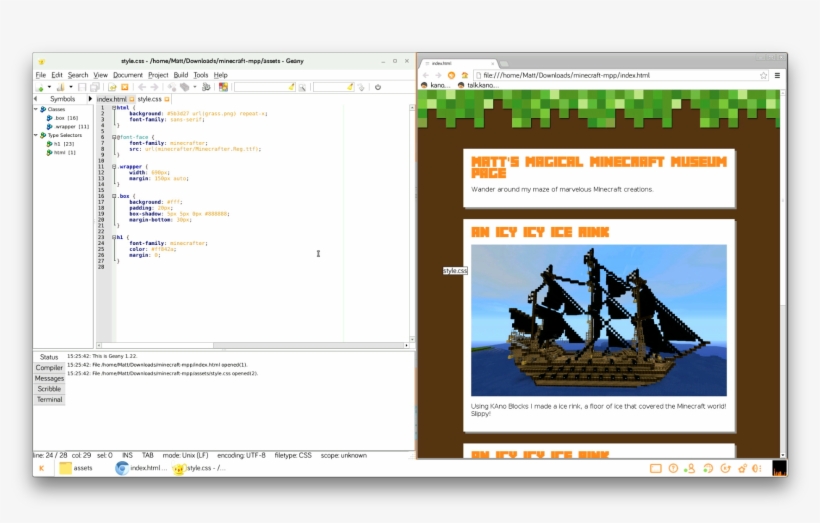Click the Save file icon in Geany toolbar
Screen dimensions: 820x523
tap(82, 87)
